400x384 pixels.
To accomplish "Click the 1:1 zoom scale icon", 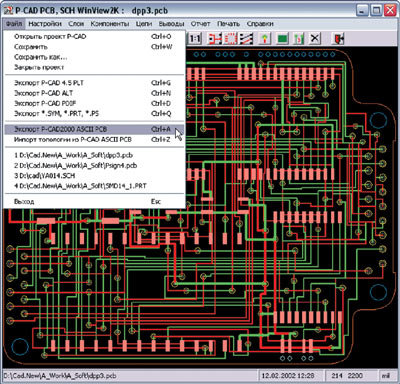I will (195, 39).
